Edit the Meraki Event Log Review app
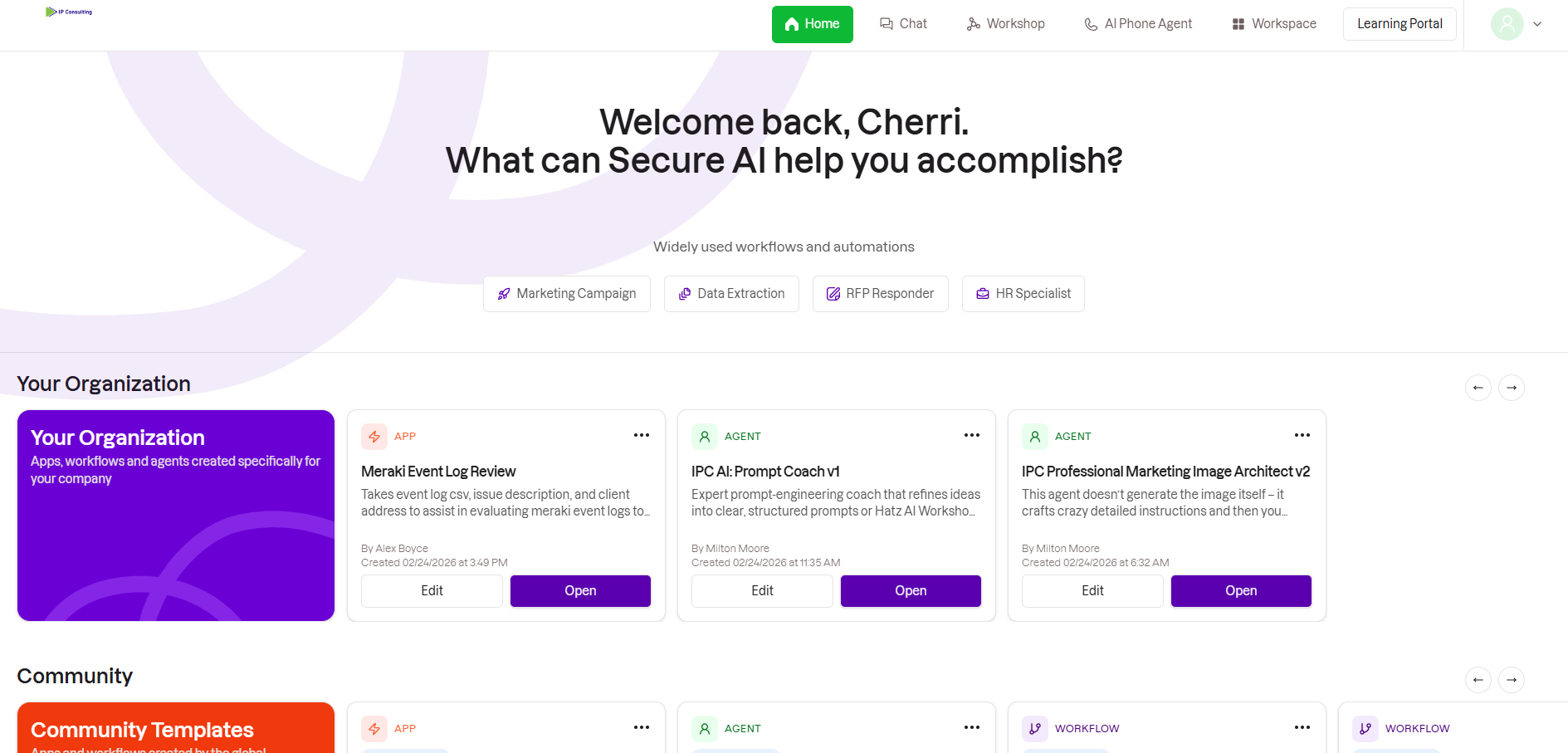Viewport: 1568px width, 753px height. 431,590
